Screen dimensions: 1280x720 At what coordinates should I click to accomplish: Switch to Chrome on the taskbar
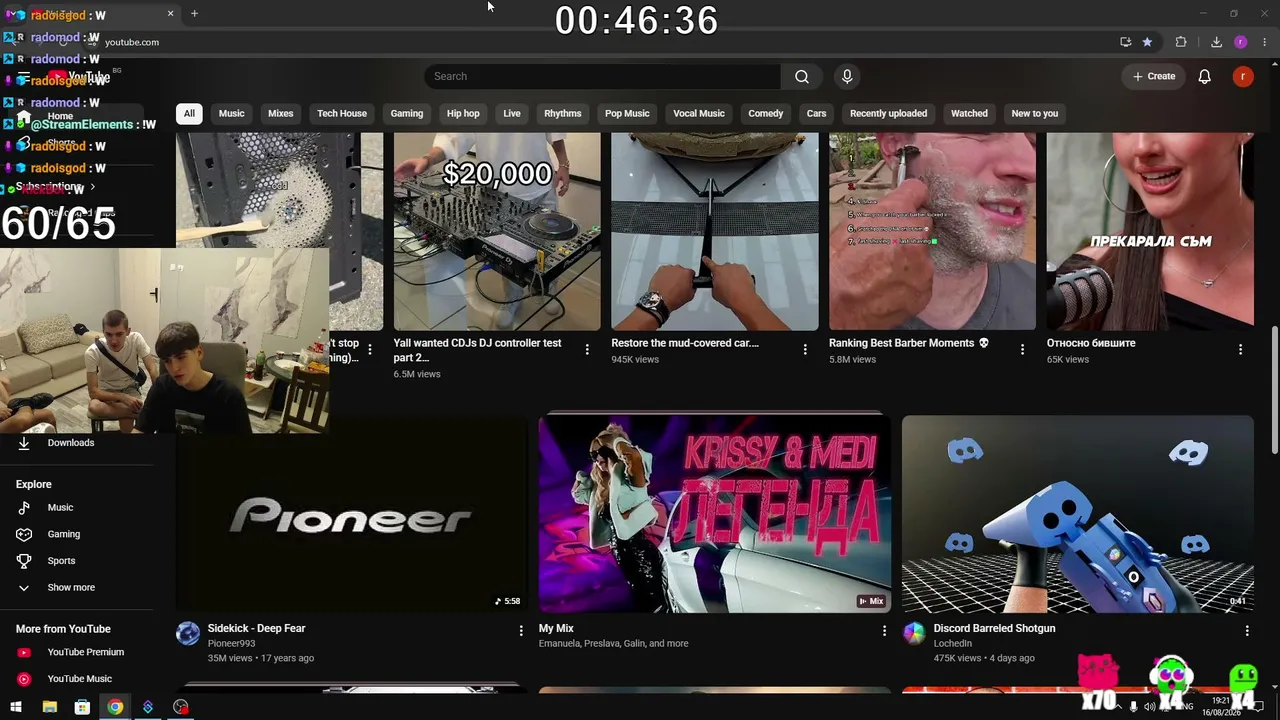(115, 707)
